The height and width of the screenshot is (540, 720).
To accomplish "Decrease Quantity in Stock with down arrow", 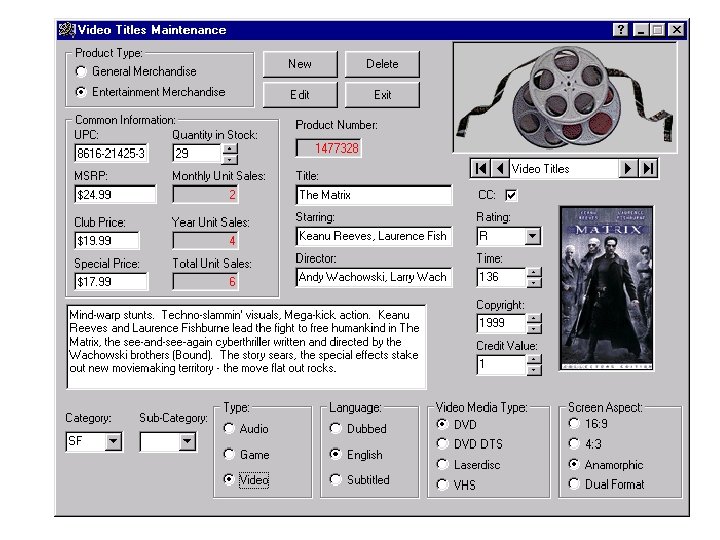I will [x=230, y=159].
